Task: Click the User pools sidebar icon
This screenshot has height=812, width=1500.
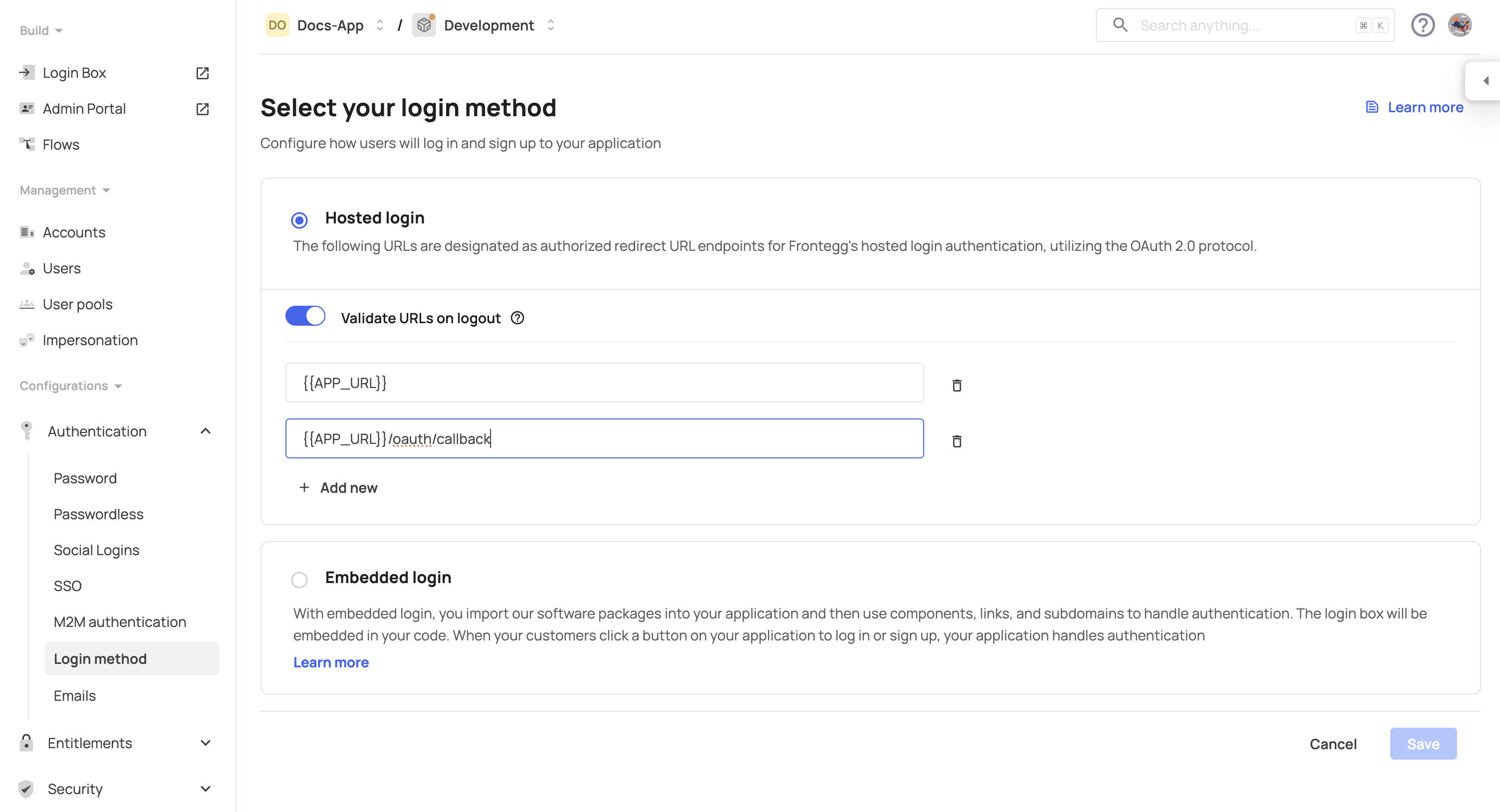Action: click(x=27, y=304)
